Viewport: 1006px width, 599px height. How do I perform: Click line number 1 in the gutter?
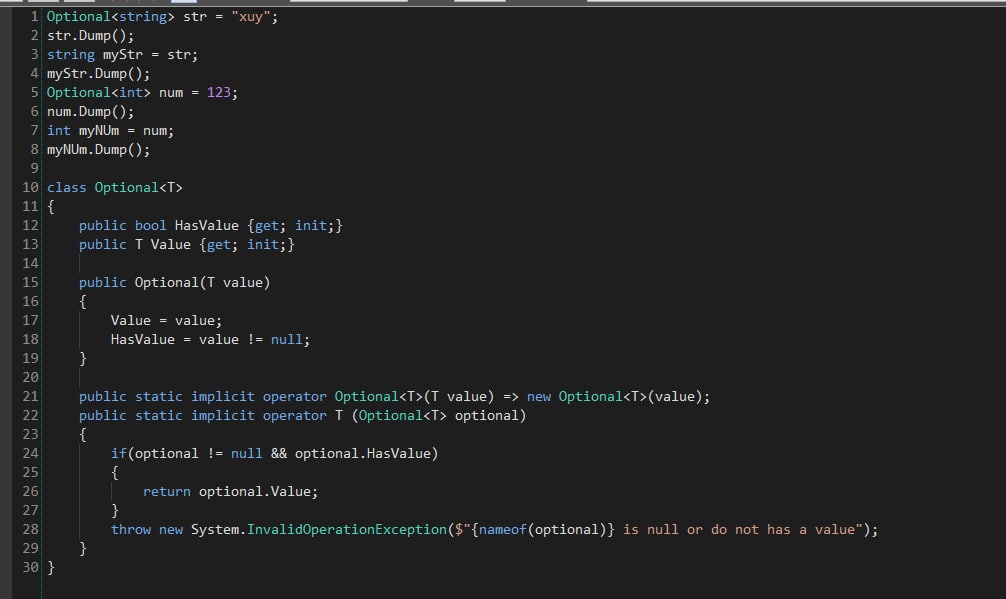coord(35,17)
